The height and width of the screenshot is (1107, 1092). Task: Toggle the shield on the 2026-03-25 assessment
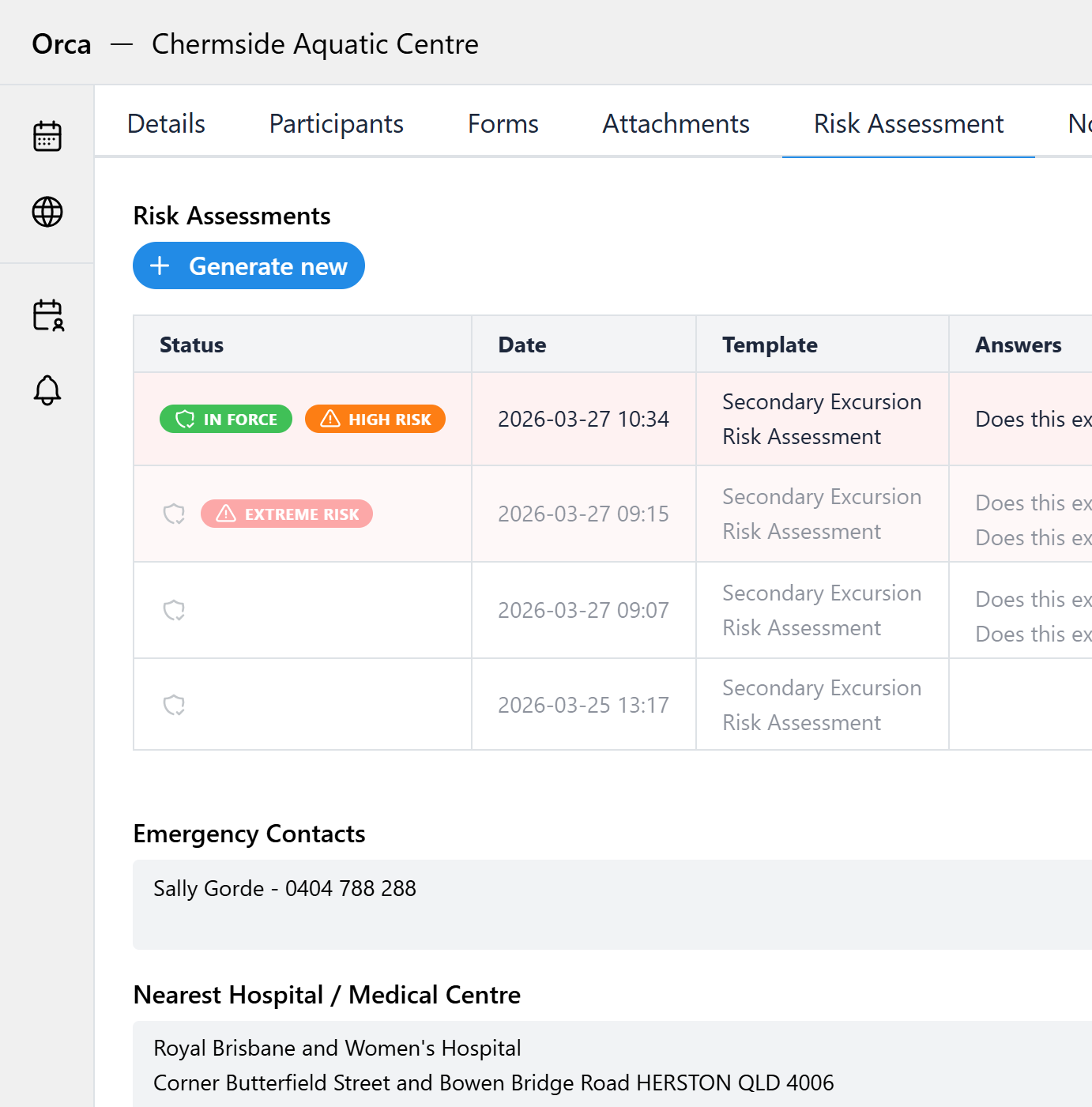click(175, 705)
